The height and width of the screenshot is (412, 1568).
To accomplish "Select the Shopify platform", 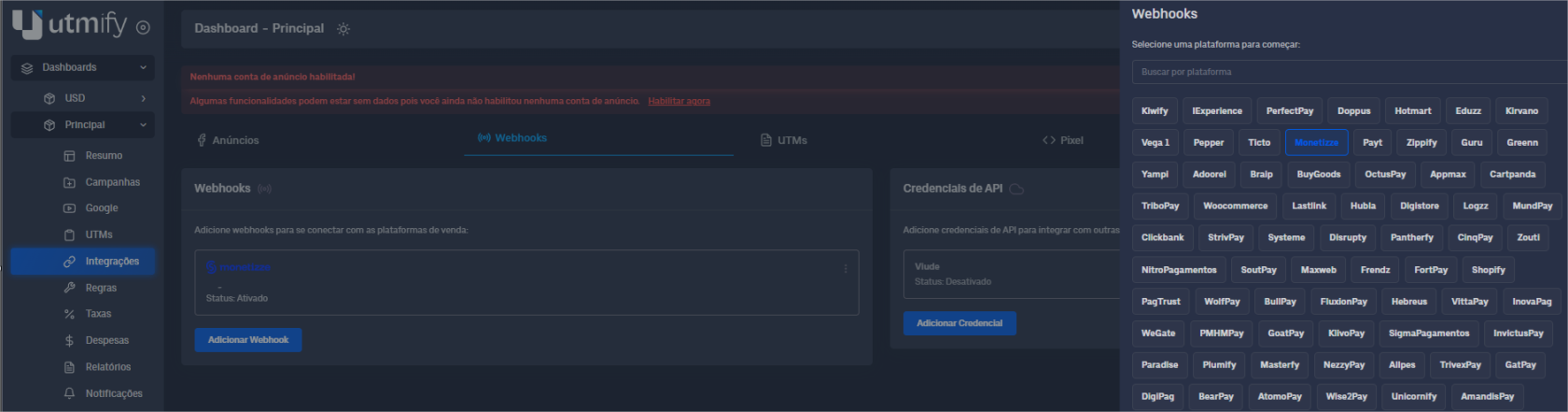I will click(1488, 270).
